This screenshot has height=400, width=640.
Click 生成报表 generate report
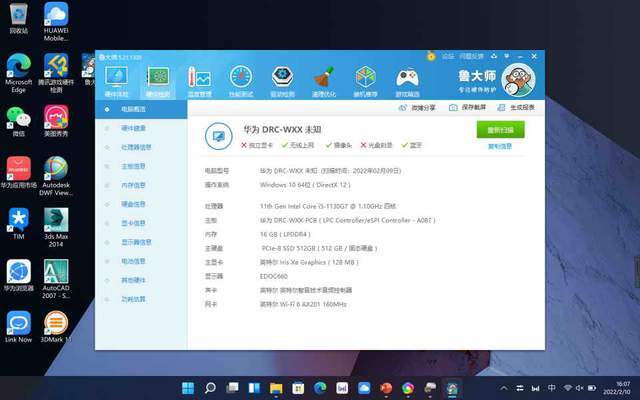pos(516,107)
